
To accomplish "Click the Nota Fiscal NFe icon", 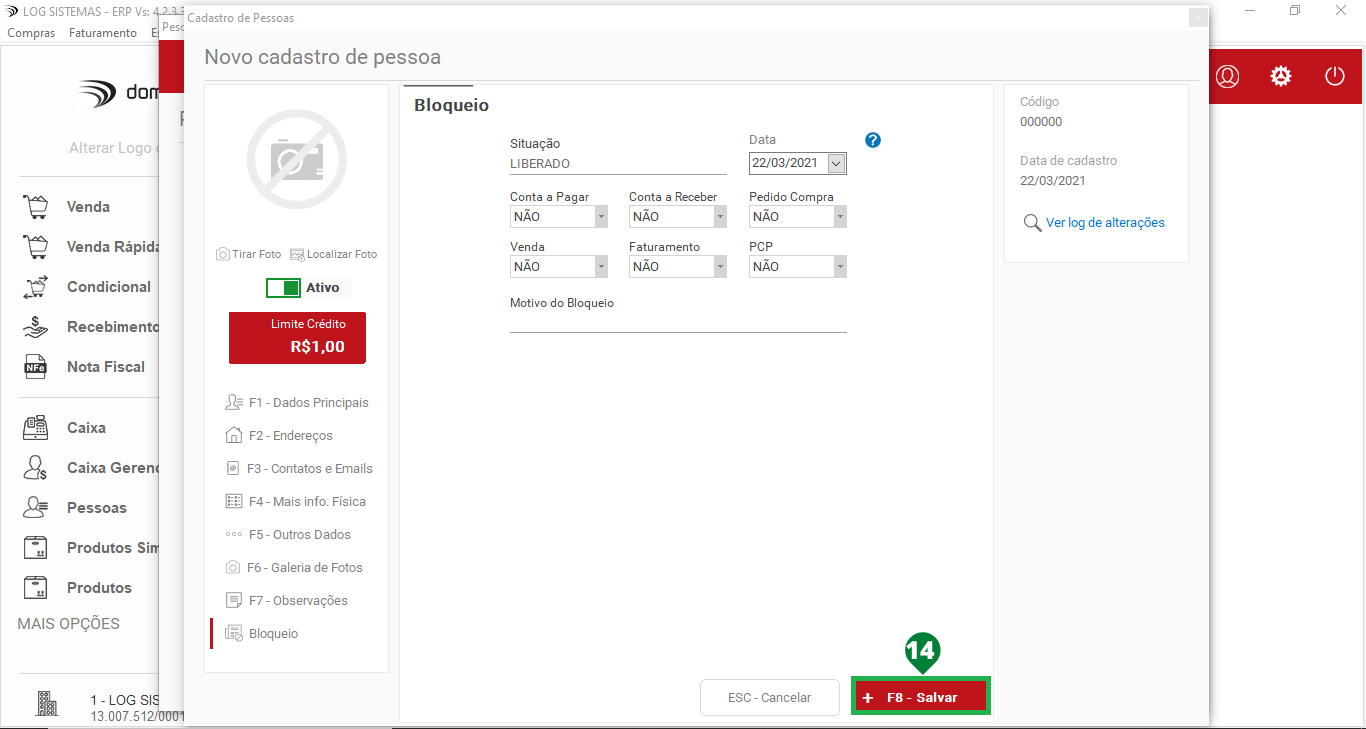I will click(36, 367).
